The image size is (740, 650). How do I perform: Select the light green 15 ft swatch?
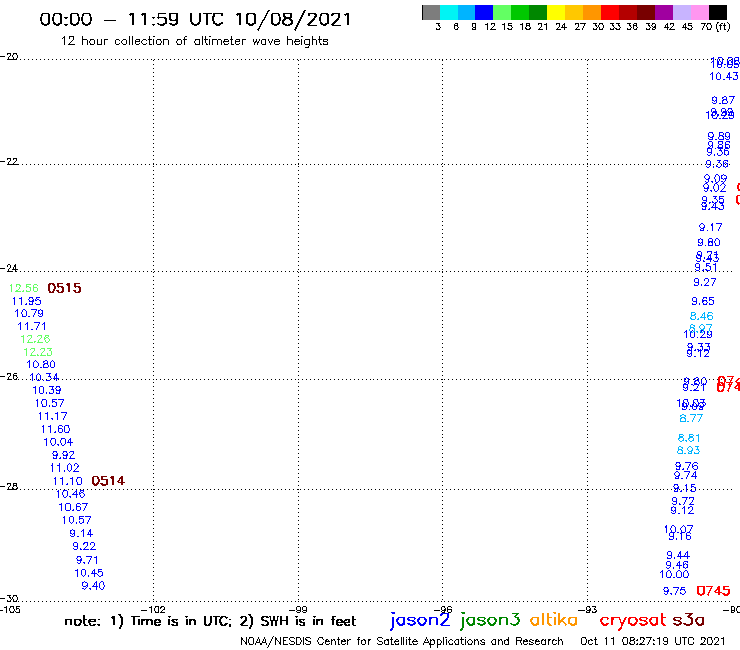point(502,13)
